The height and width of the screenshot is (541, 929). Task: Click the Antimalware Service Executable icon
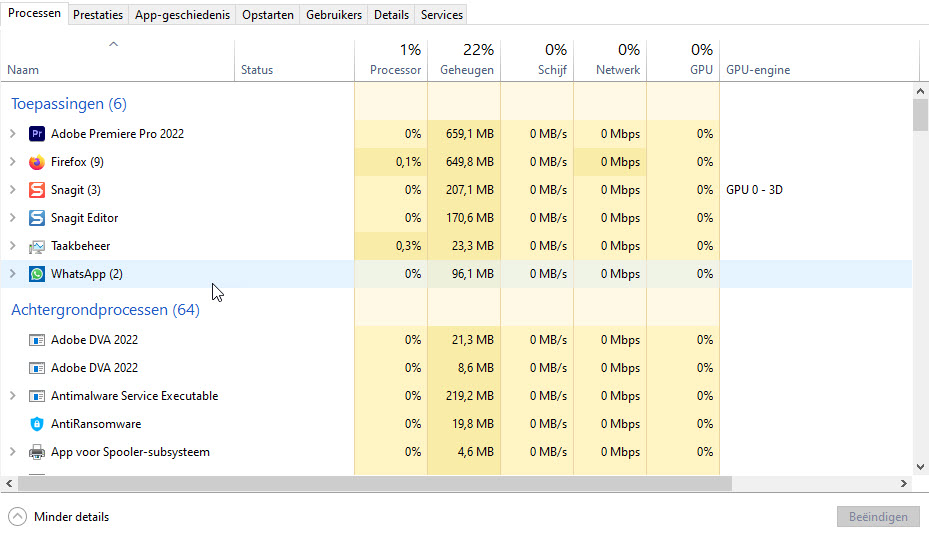37,396
